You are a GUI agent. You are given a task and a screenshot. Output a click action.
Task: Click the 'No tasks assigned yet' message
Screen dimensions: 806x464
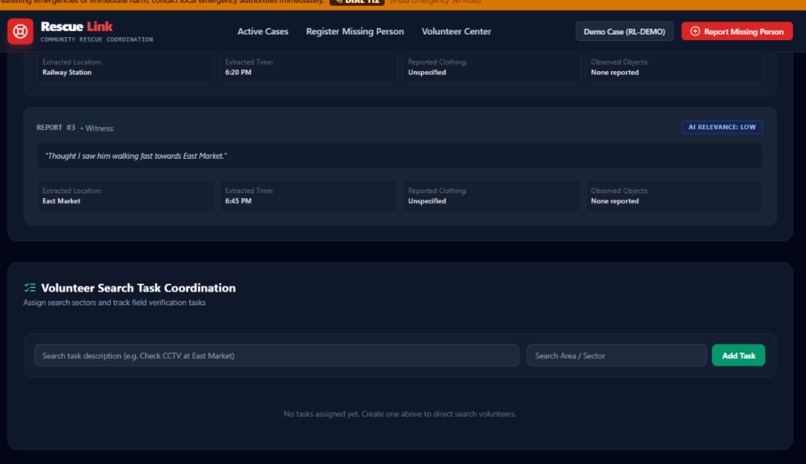click(x=399, y=414)
